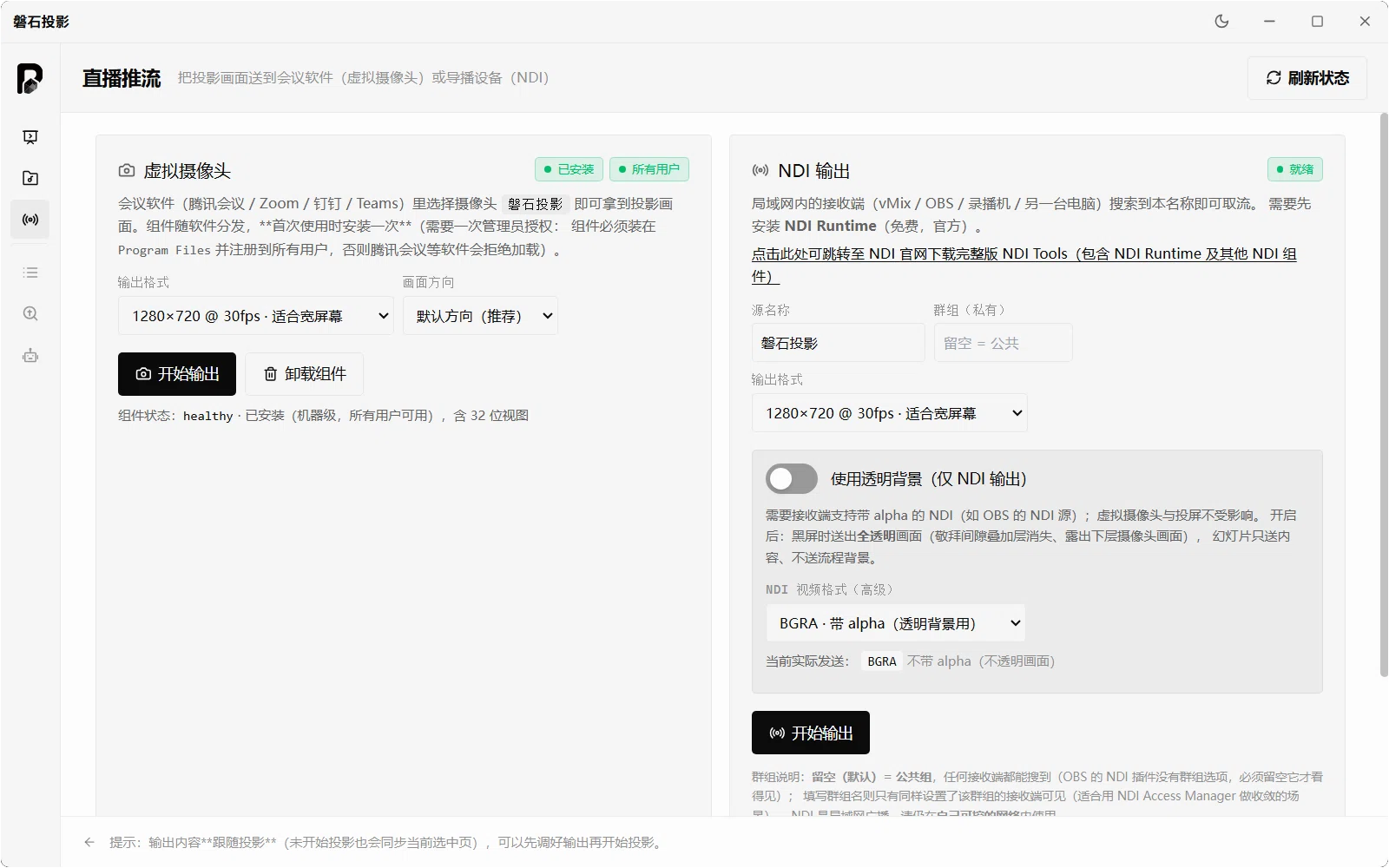Screen dimensions: 1389x868
Task: Click the back arrow in the hint bar
Action: [x=89, y=842]
